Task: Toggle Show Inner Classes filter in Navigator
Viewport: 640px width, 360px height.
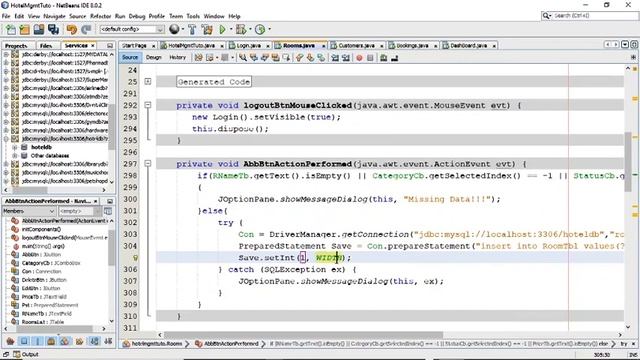Action: 65,341
